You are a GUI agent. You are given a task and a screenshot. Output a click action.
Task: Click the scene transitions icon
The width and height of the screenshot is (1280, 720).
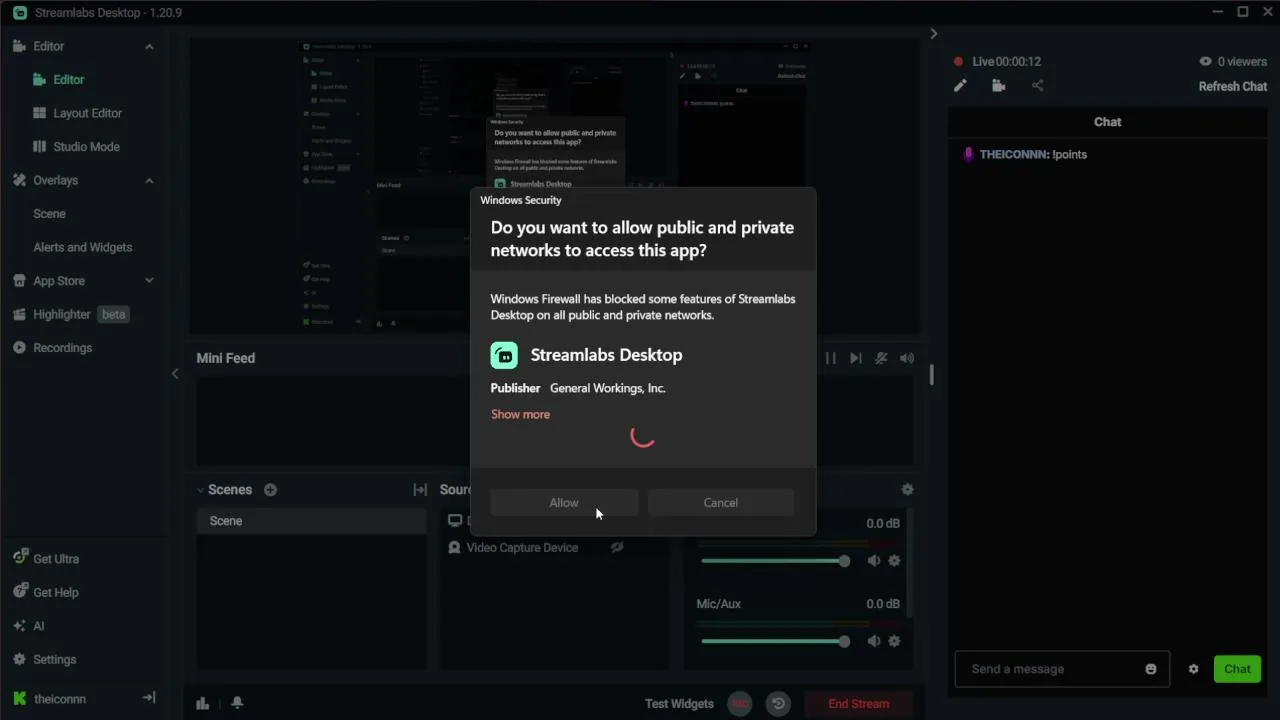click(x=420, y=490)
